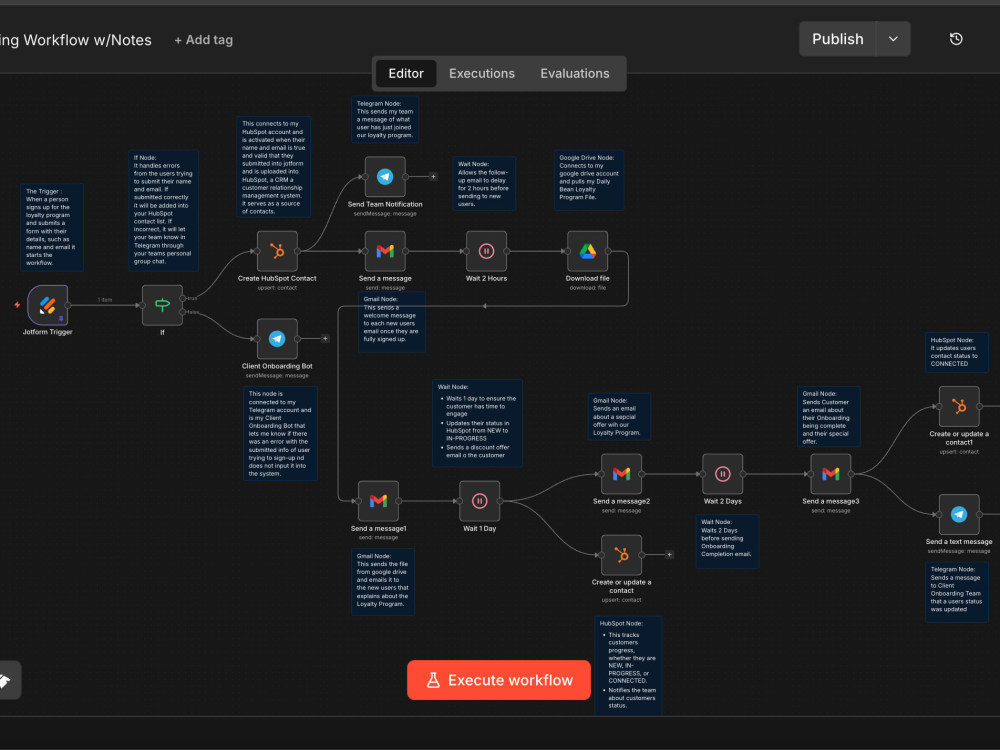1000x750 pixels.
Task: Open the Client Onboarding Bot Telegram node
Action: (277, 339)
